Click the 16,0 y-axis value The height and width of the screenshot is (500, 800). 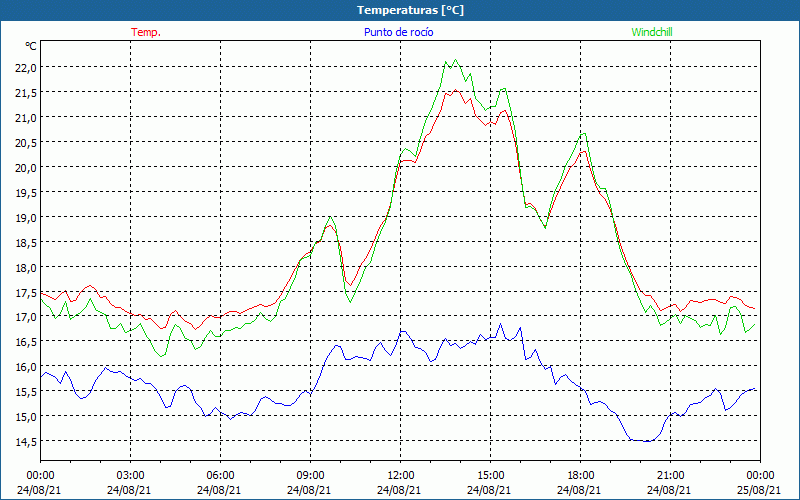26,367
